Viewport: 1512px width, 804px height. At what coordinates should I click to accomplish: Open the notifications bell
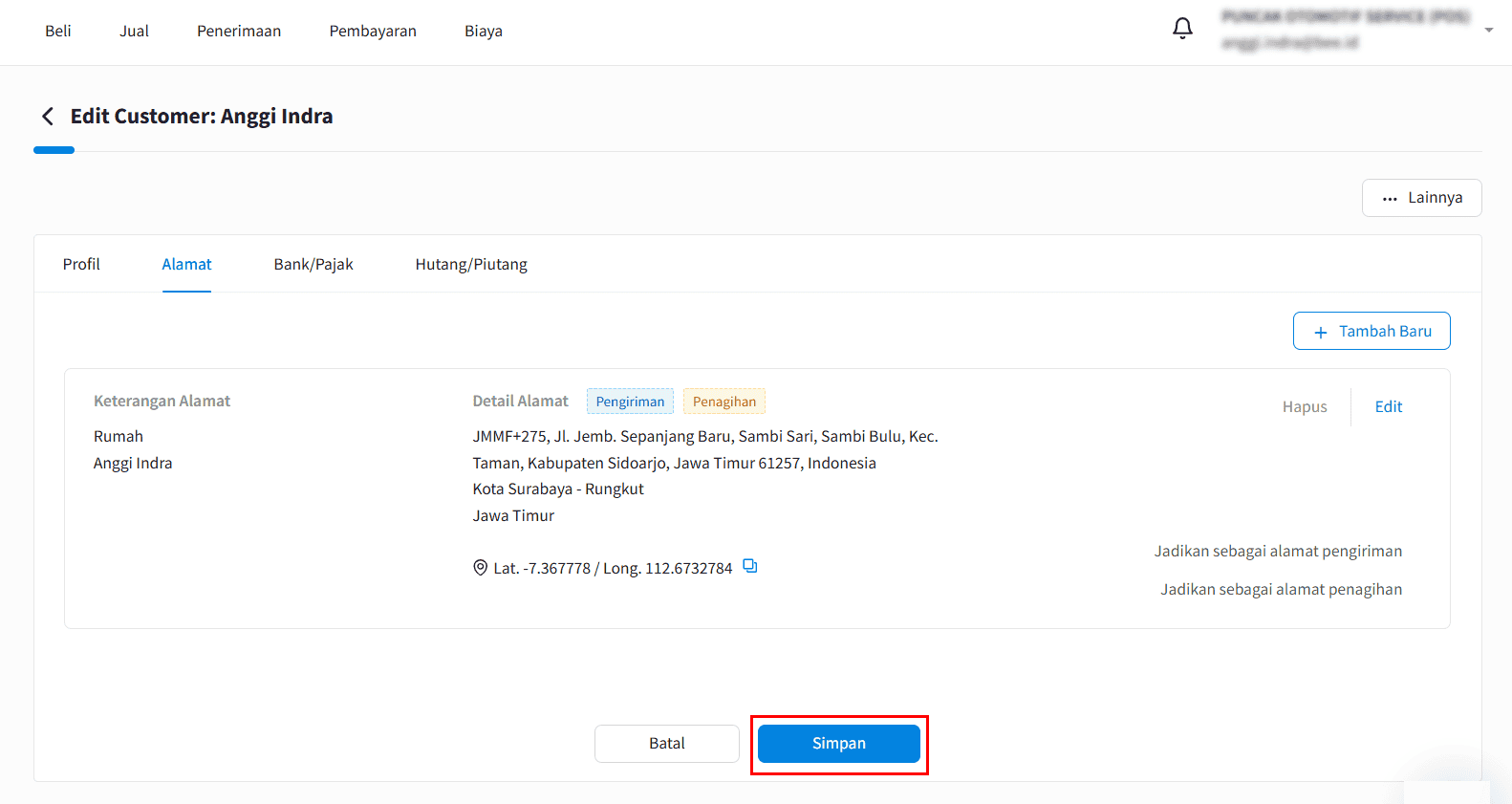click(x=1182, y=29)
